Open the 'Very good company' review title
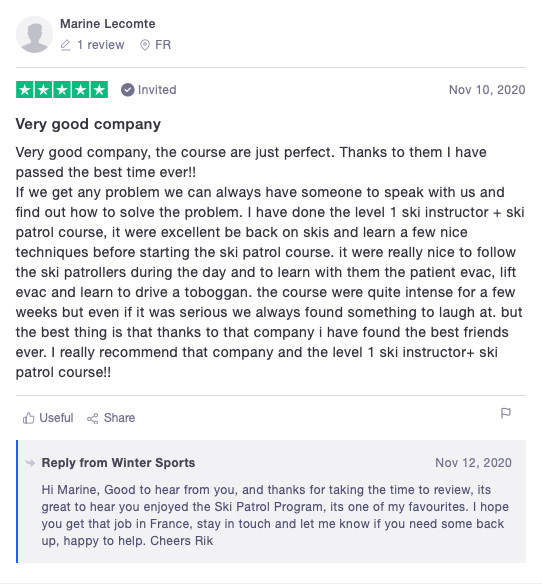The height and width of the screenshot is (584, 542). point(88,124)
